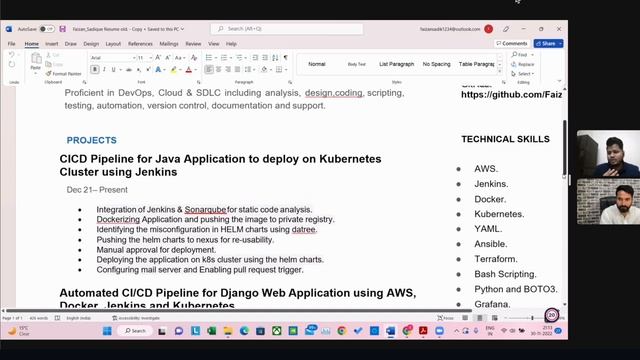
Task: Click the Bullets list icon
Action: click(x=209, y=58)
